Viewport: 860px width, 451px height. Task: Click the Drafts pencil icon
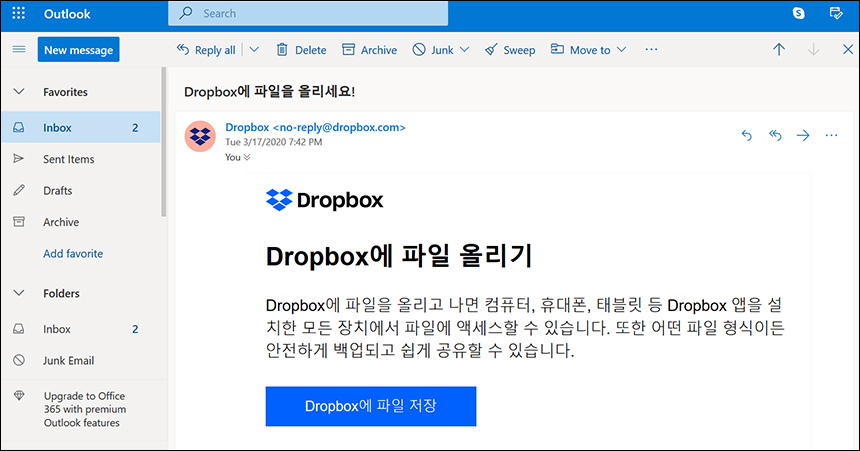tap(19, 190)
